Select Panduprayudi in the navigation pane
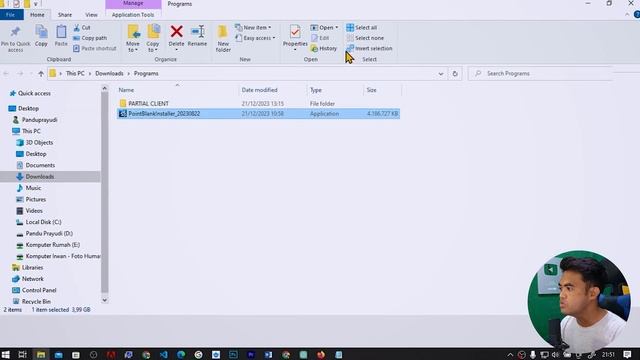 pos(39,120)
